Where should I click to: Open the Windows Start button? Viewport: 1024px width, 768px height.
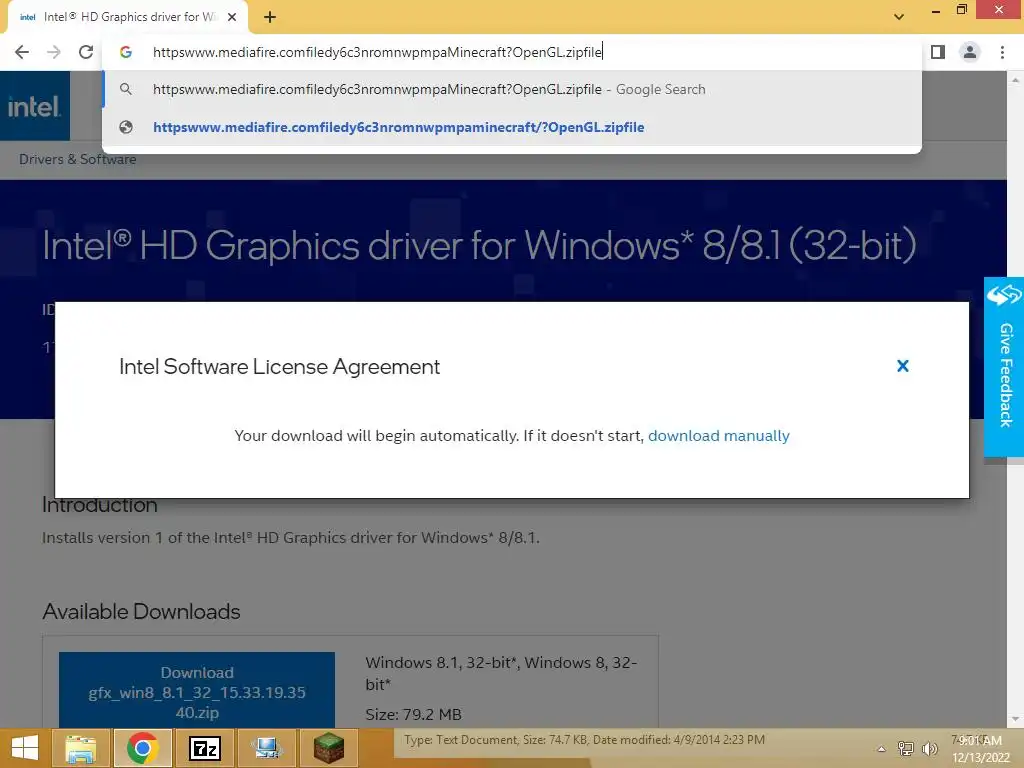(x=24, y=748)
